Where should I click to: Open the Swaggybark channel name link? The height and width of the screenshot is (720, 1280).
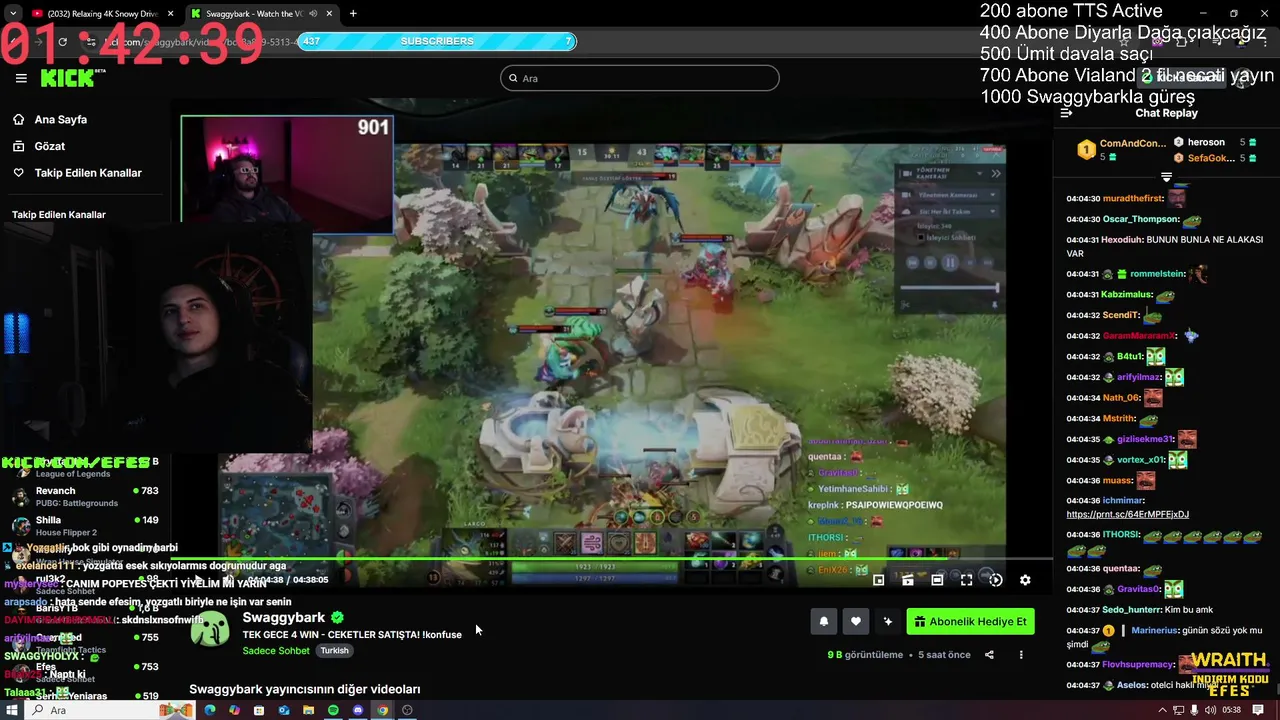284,617
